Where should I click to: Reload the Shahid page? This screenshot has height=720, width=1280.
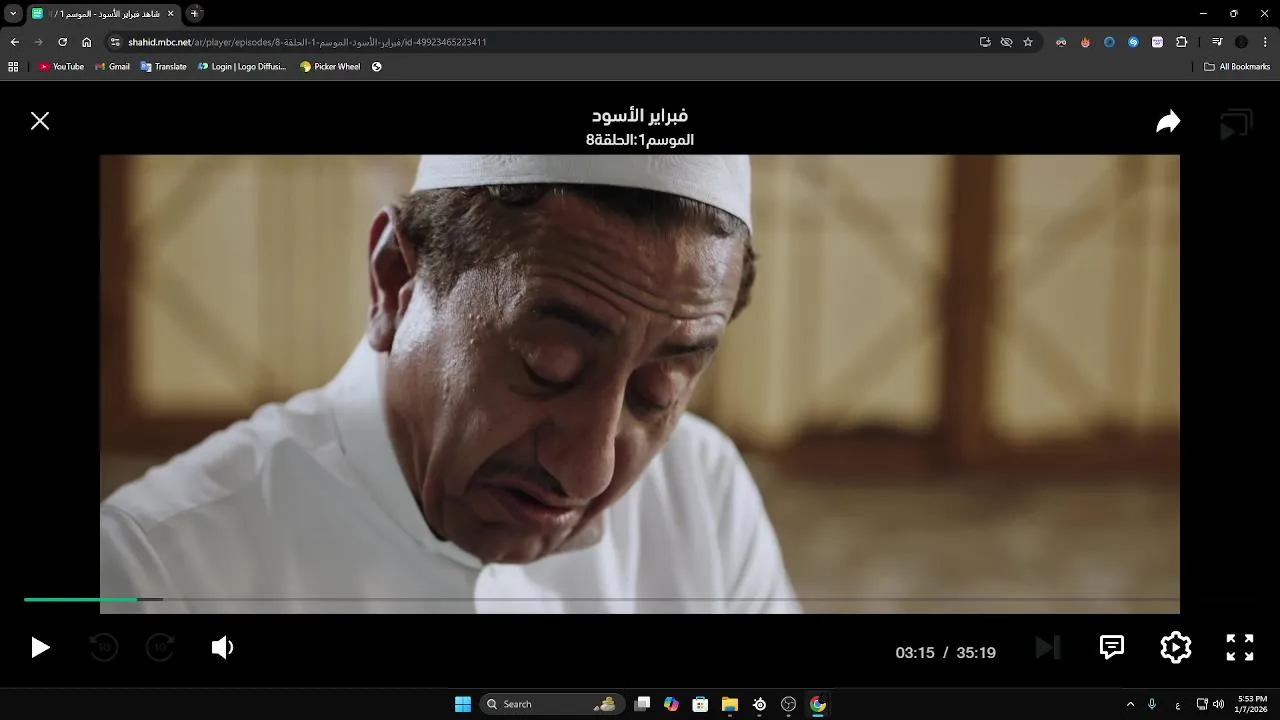[x=62, y=42]
